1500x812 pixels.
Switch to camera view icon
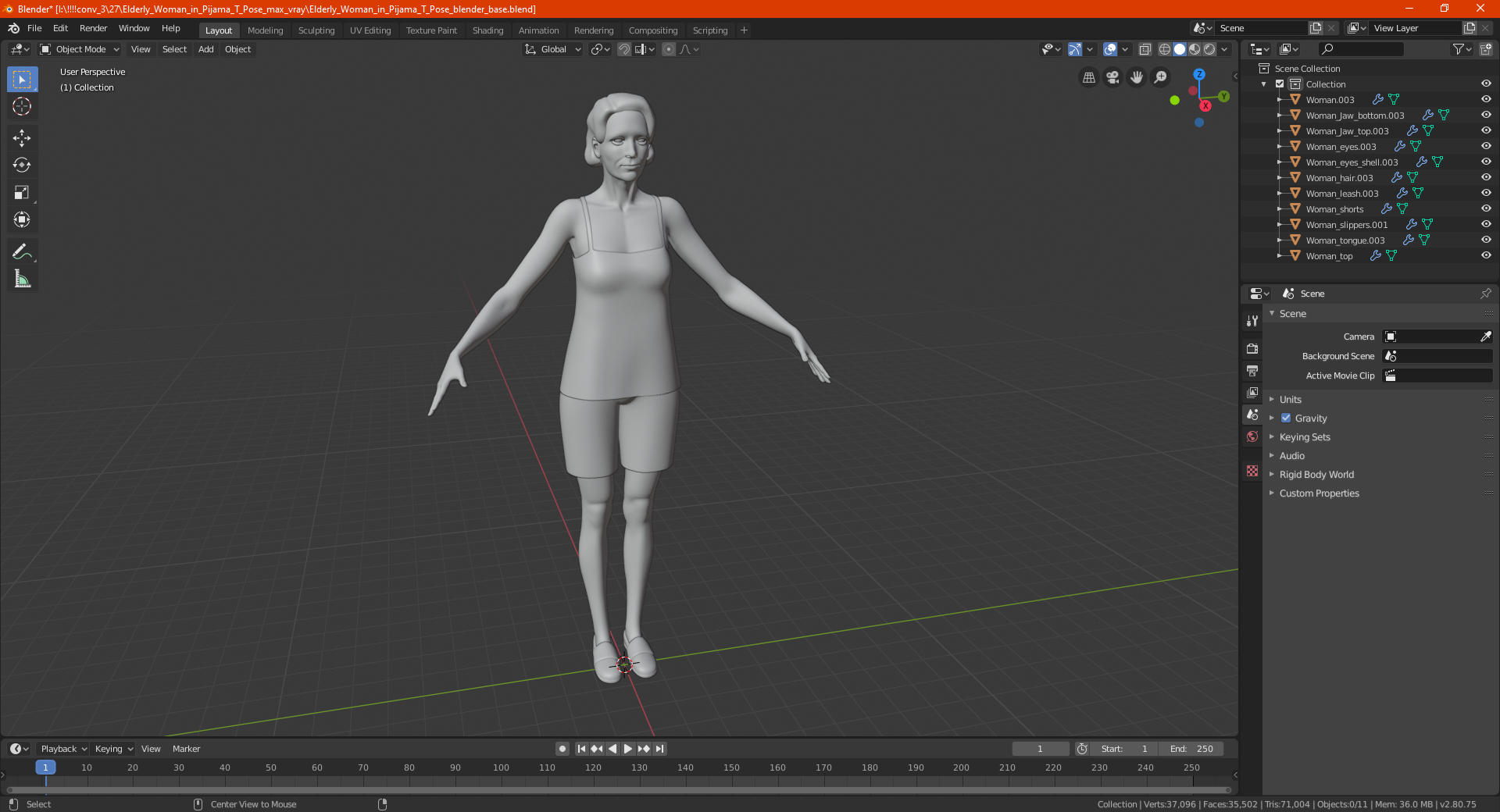(x=1112, y=77)
